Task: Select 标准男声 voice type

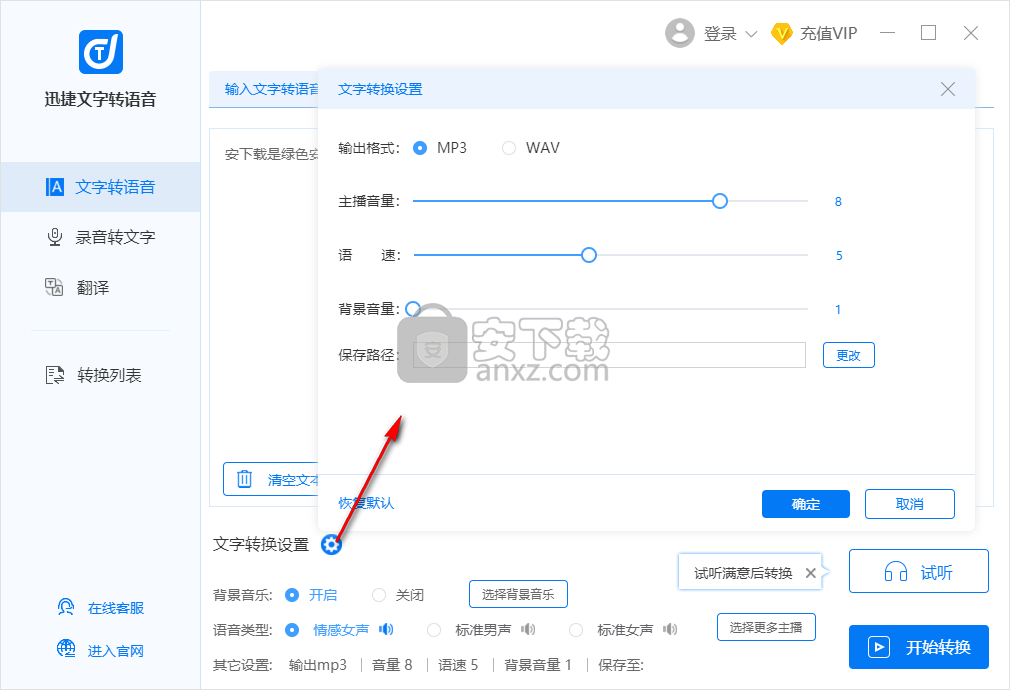Action: pyautogui.click(x=434, y=629)
